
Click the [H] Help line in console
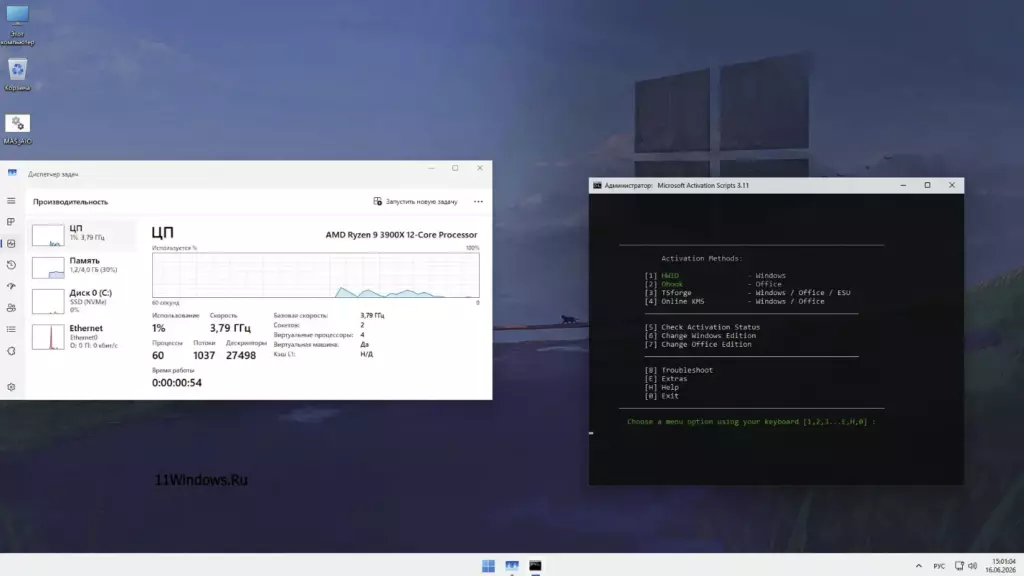(x=662, y=387)
